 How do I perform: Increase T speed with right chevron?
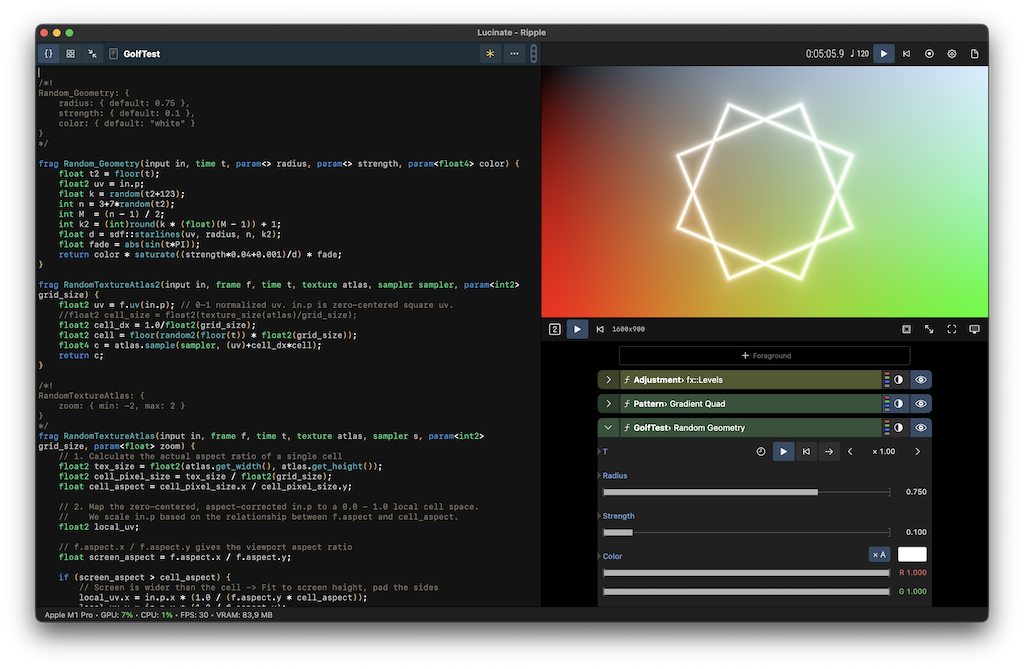coord(918,451)
